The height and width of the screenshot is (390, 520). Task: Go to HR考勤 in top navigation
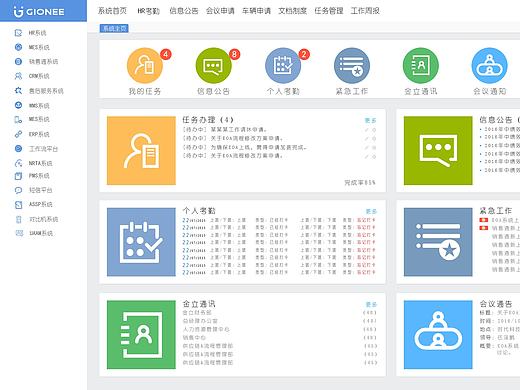click(x=149, y=11)
